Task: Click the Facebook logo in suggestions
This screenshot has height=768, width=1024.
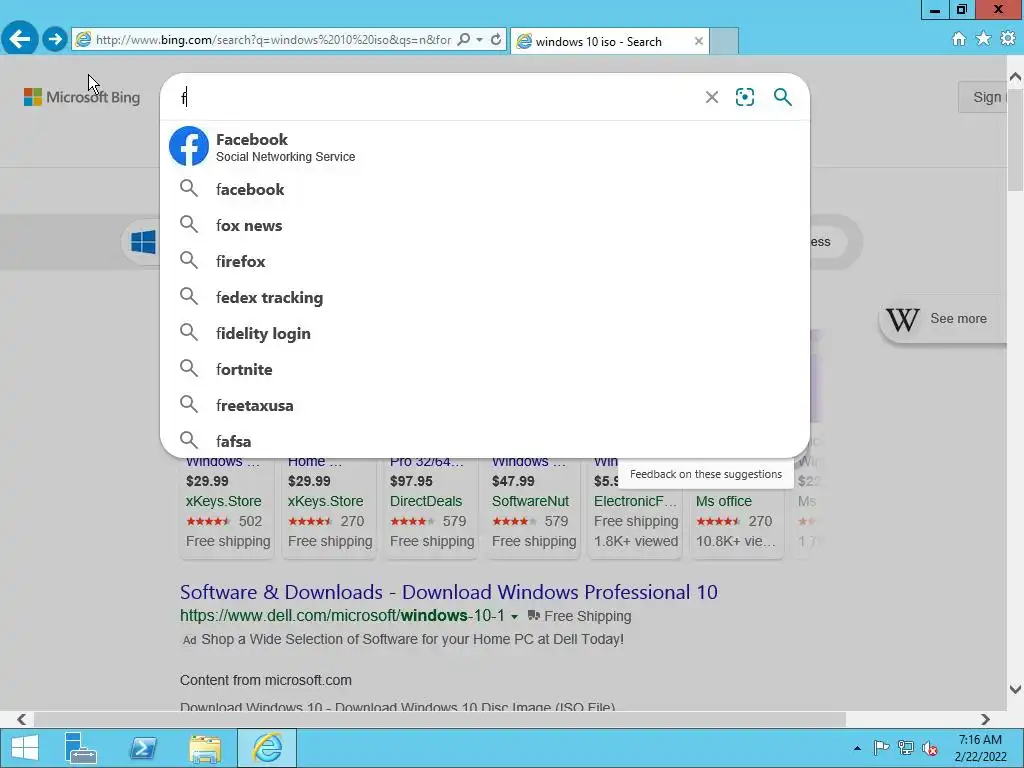Action: tap(189, 146)
